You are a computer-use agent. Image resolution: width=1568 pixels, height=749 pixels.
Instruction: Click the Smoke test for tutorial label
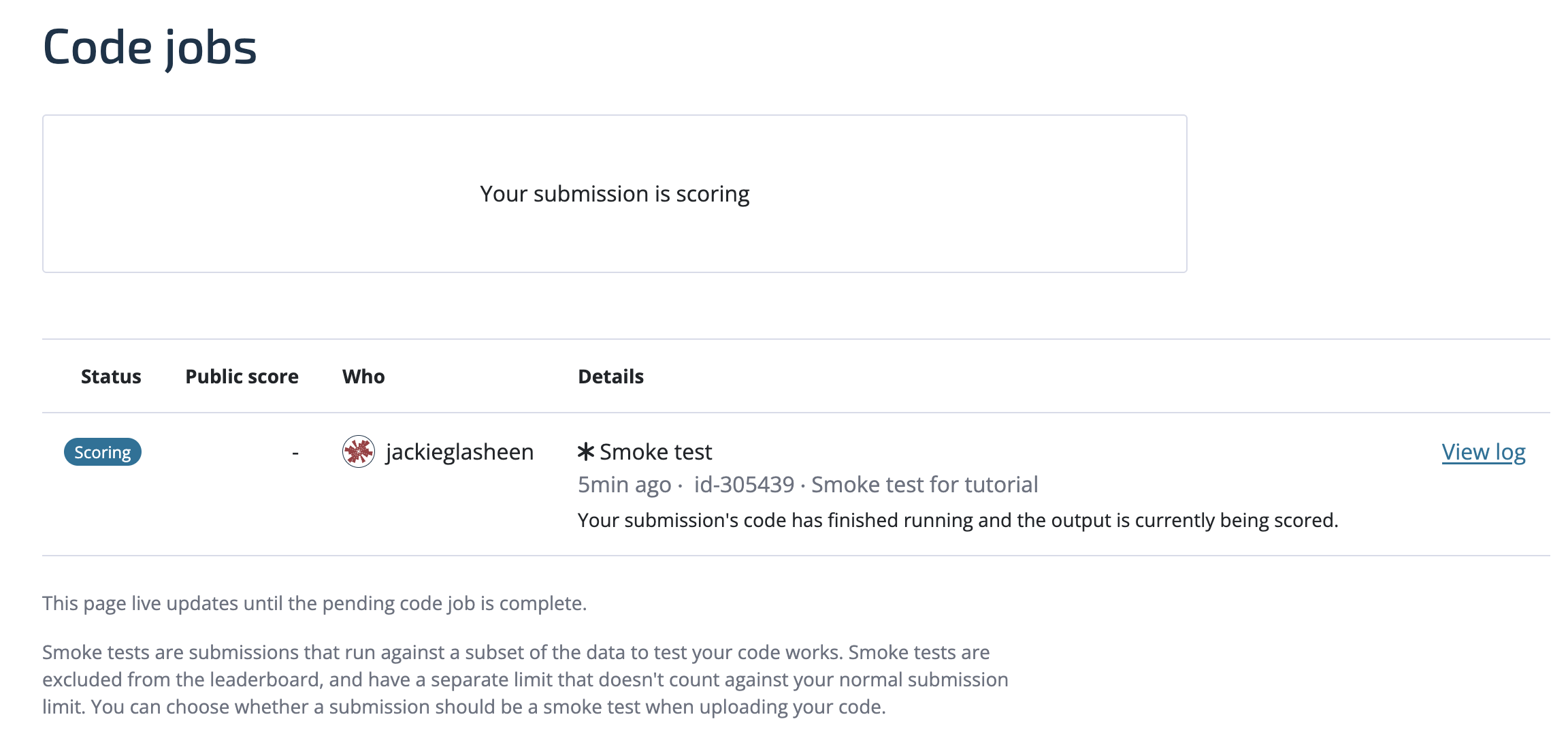click(x=927, y=484)
